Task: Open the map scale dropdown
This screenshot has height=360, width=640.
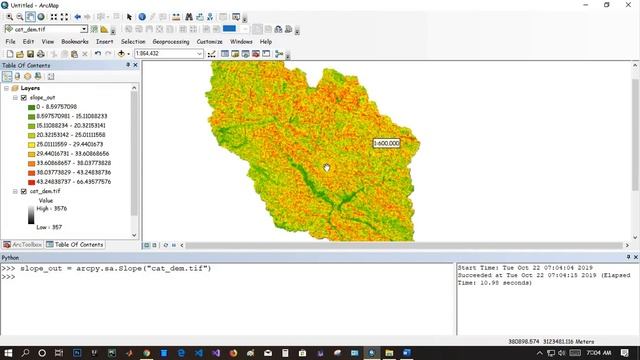Action: point(199,54)
